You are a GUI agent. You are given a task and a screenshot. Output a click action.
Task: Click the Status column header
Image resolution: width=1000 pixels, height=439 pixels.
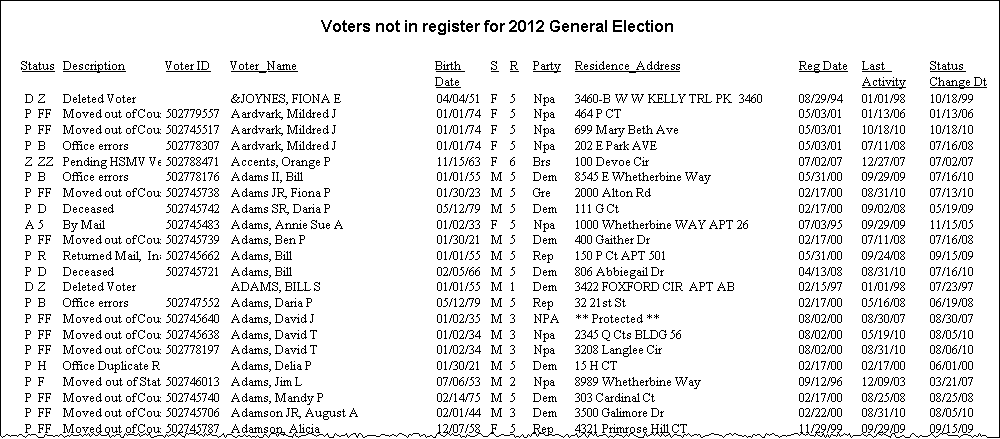pyautogui.click(x=38, y=67)
